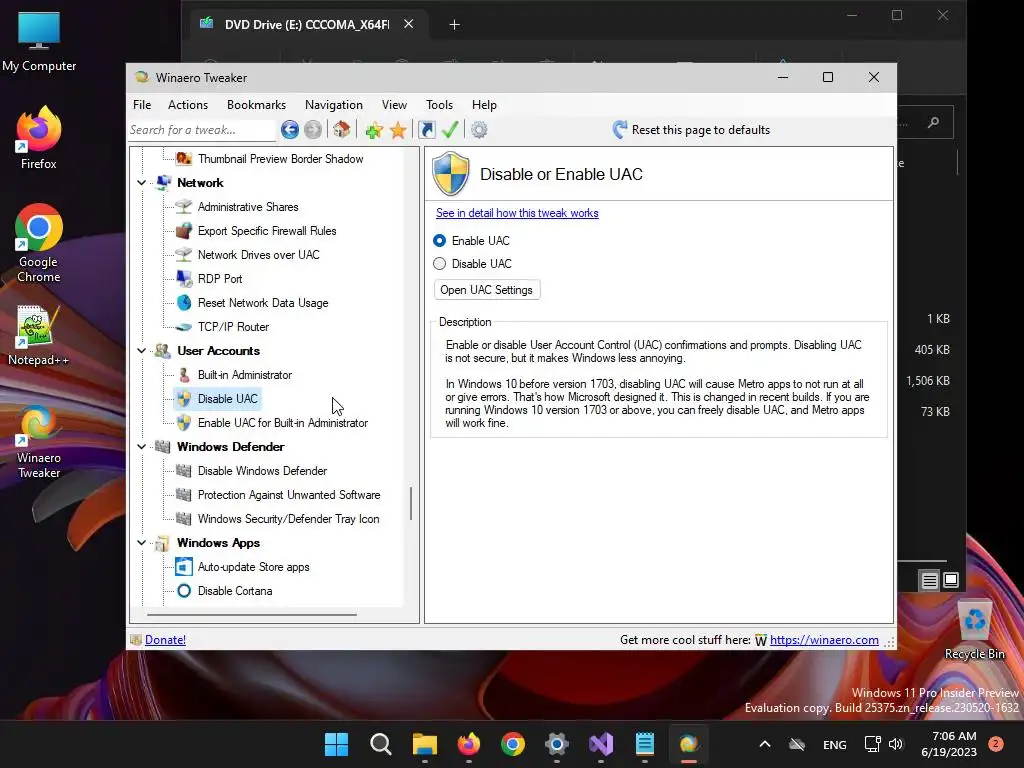Open the View menu
Screen dimensions: 1024x768
394,104
